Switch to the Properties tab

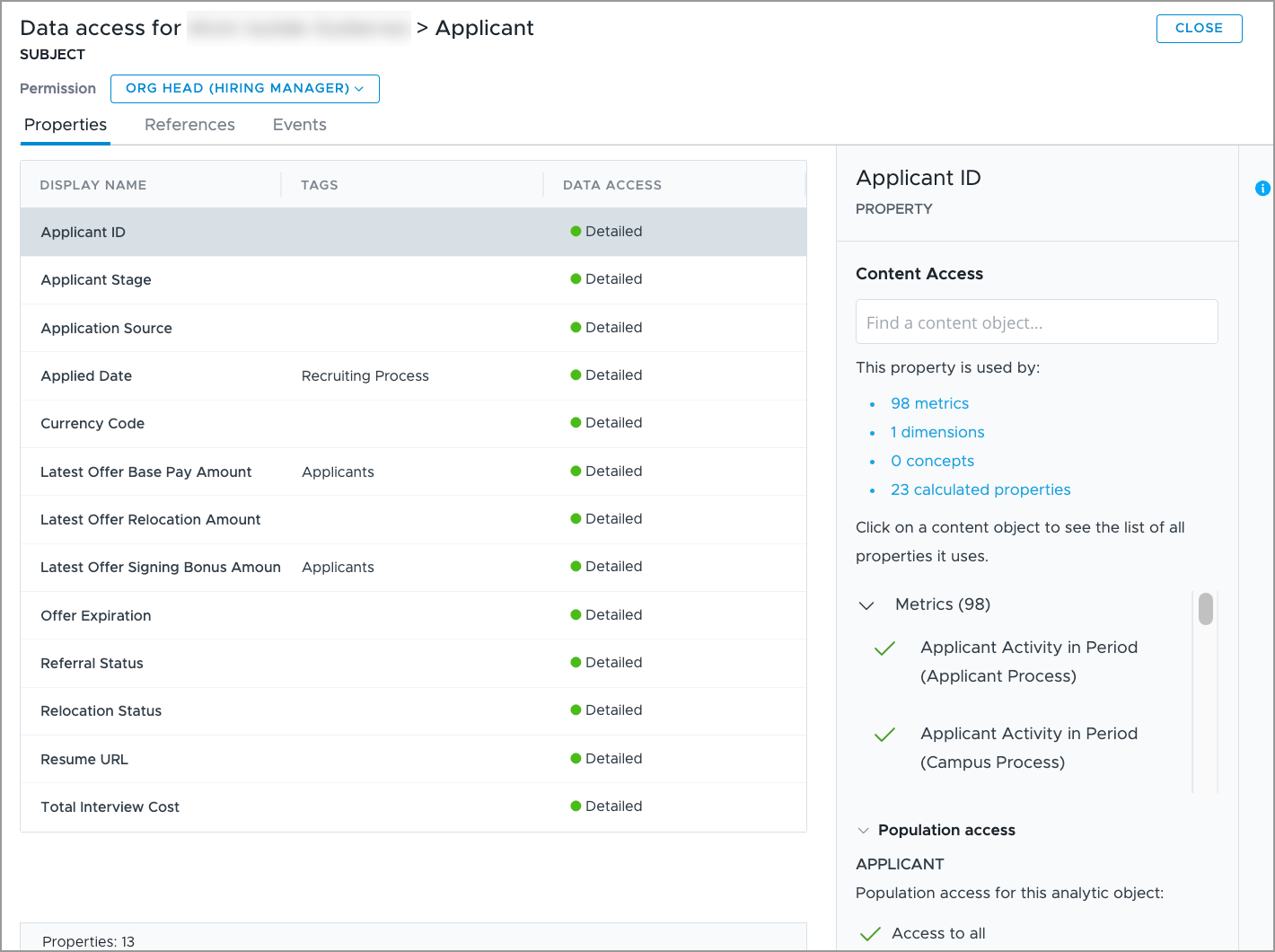point(66,125)
